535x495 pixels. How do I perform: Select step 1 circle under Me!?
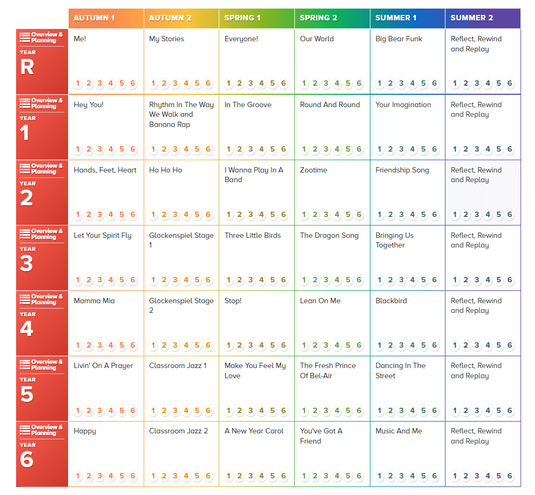pyautogui.click(x=78, y=83)
